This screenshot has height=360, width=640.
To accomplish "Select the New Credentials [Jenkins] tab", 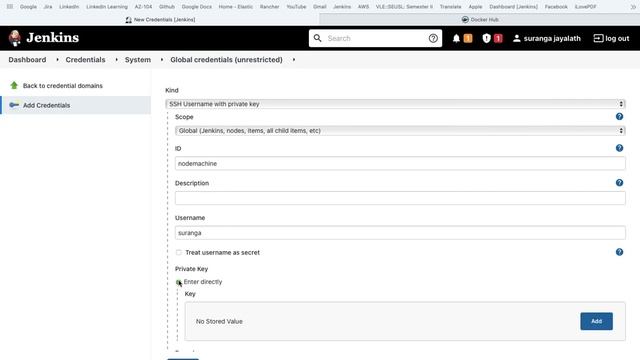I will click(x=160, y=20).
